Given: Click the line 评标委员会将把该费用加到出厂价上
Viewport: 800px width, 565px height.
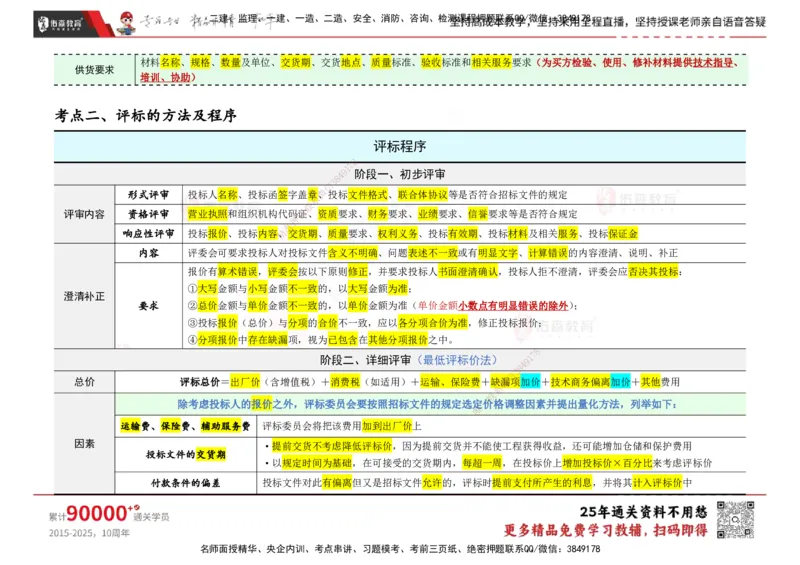Looking at the screenshot, I should pyautogui.click(x=342, y=426).
